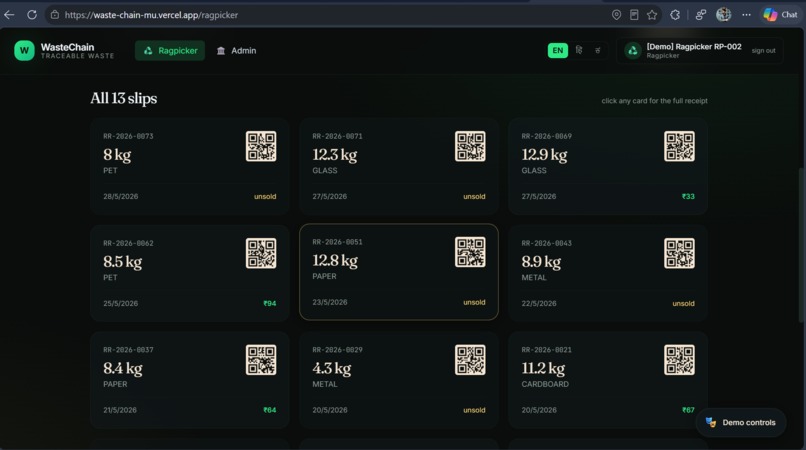The height and width of the screenshot is (450, 806).
Task: Click the TRACEABLE WASTE tagline
Action: [78, 56]
